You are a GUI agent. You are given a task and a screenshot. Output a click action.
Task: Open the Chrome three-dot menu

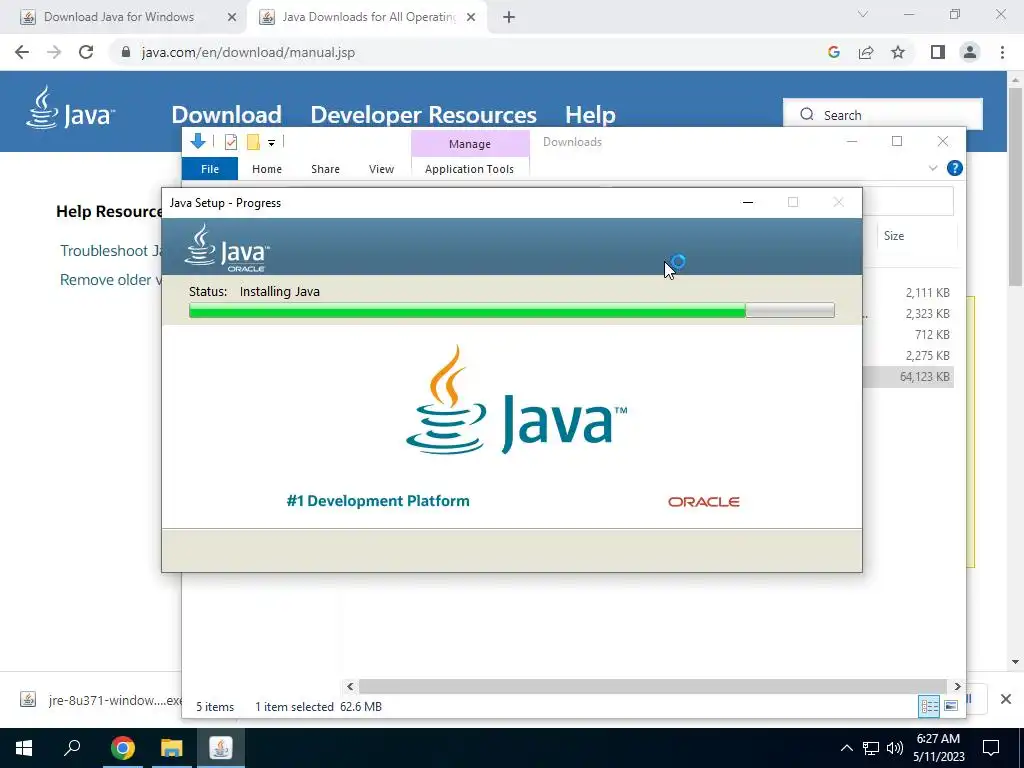1002,52
